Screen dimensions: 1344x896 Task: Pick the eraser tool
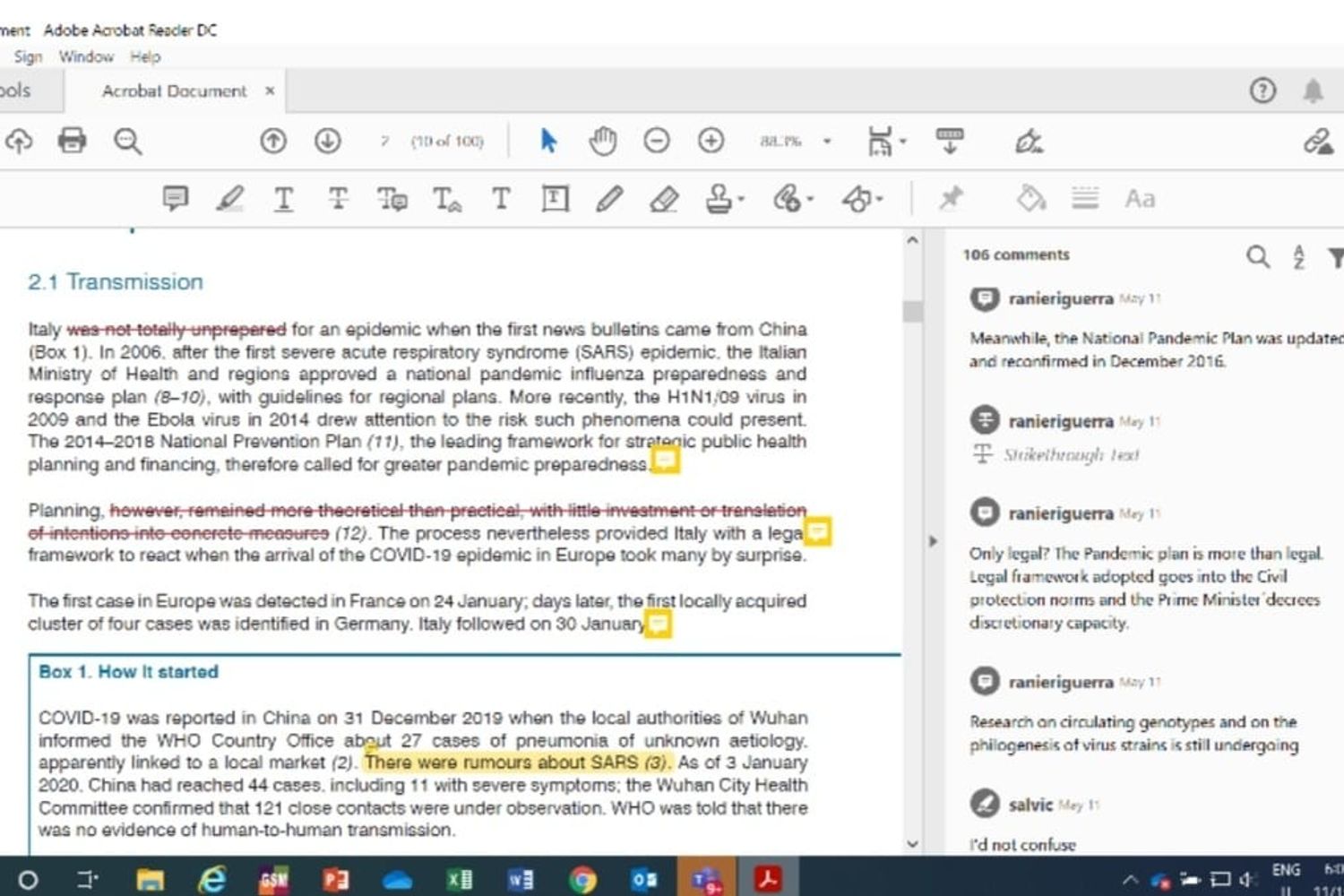(x=664, y=198)
